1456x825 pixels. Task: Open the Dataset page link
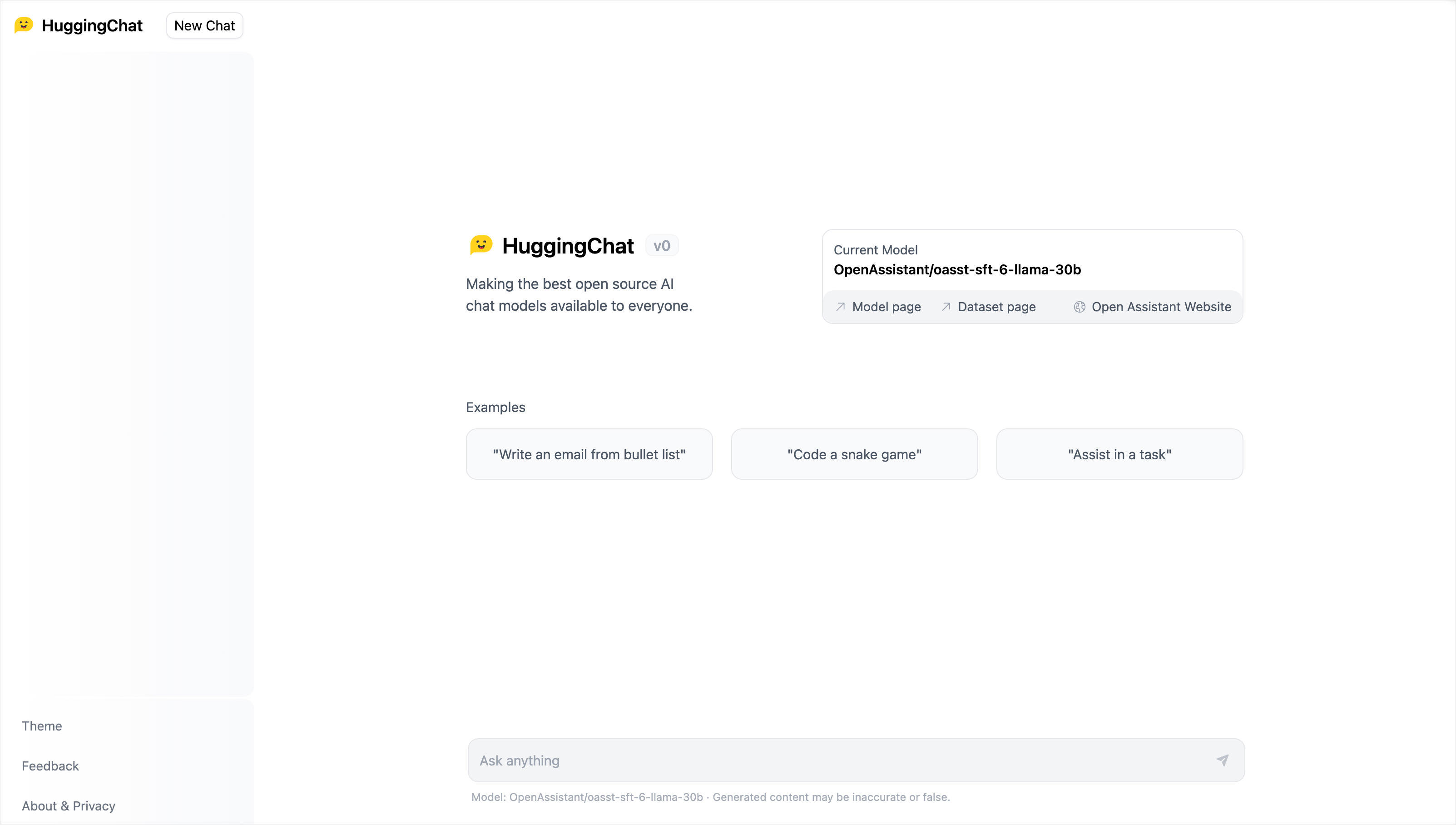tap(988, 307)
